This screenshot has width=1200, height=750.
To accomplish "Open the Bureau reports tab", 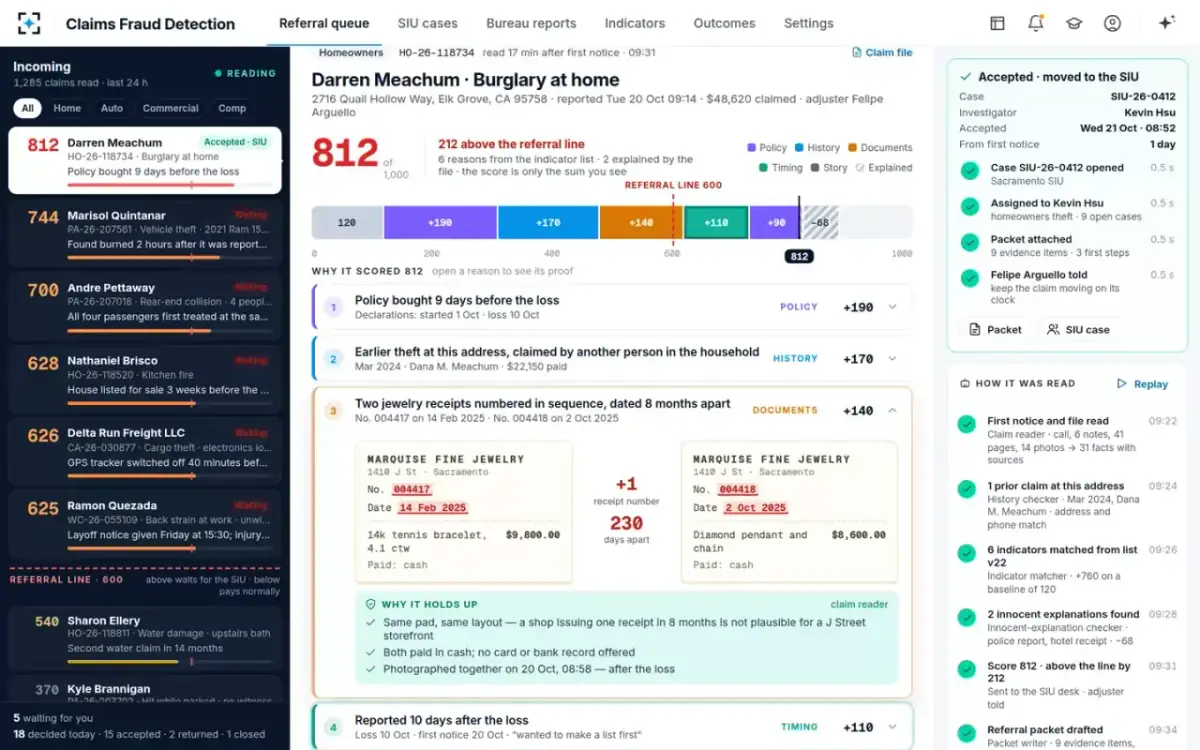I will 531,23.
